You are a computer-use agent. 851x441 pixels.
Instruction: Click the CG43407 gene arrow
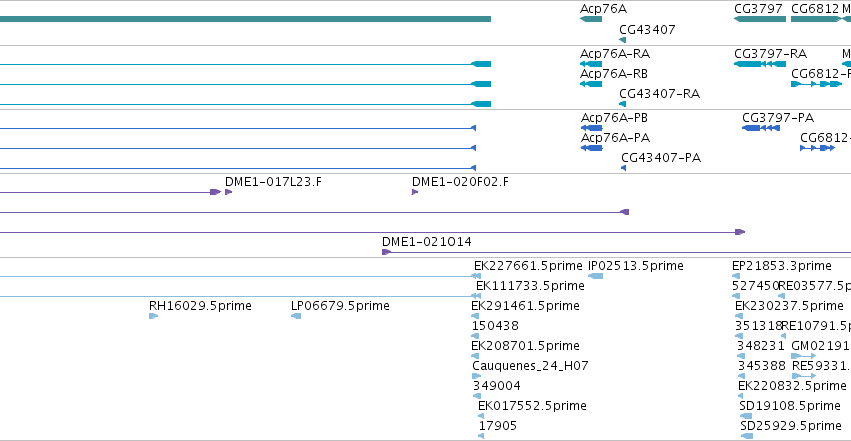pyautogui.click(x=623, y=40)
